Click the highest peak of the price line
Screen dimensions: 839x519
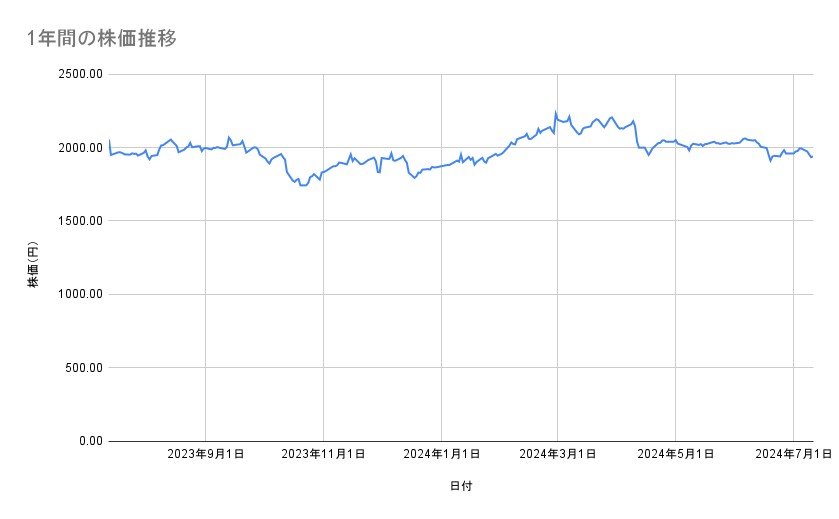555,112
